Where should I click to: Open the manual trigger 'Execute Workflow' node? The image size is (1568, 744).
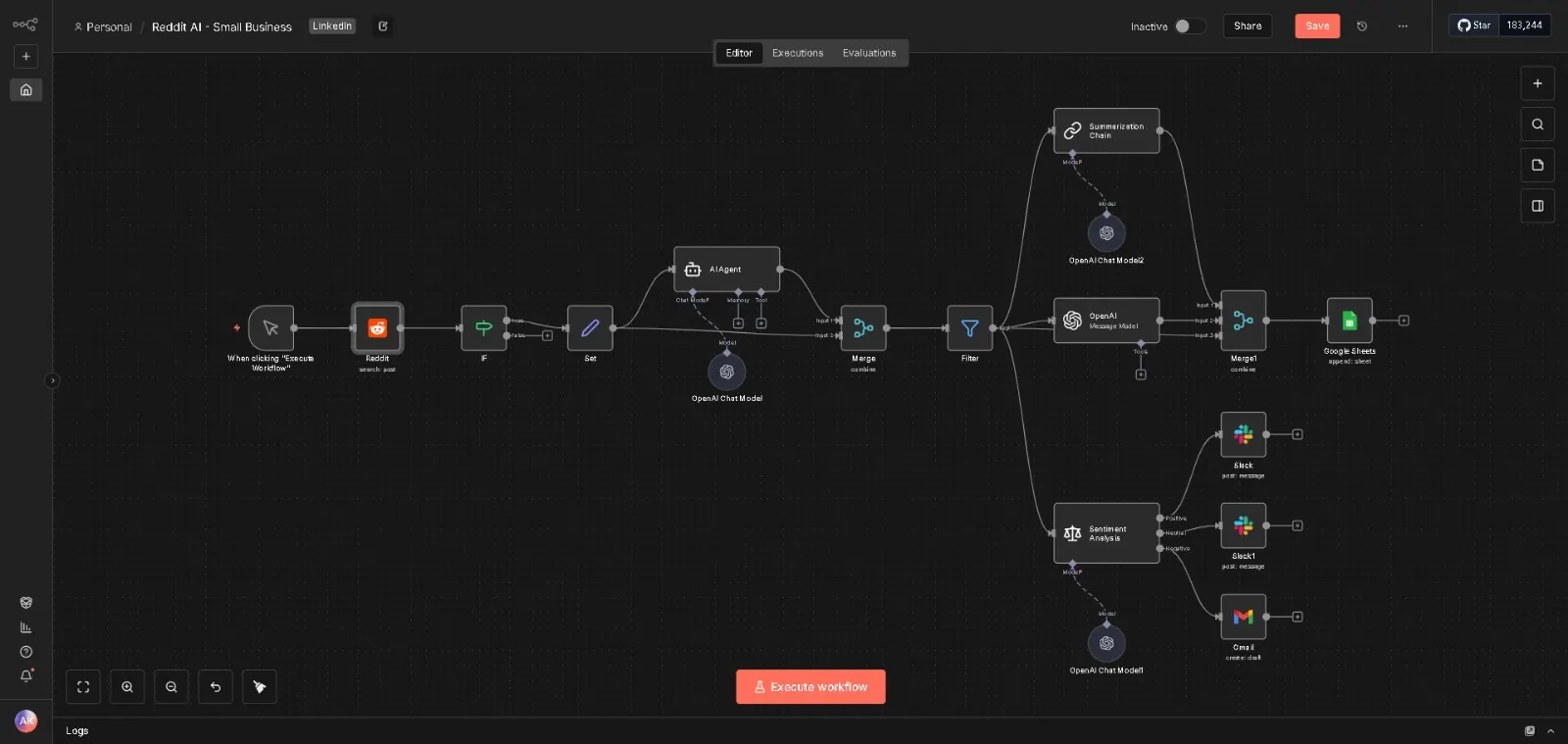tap(271, 328)
